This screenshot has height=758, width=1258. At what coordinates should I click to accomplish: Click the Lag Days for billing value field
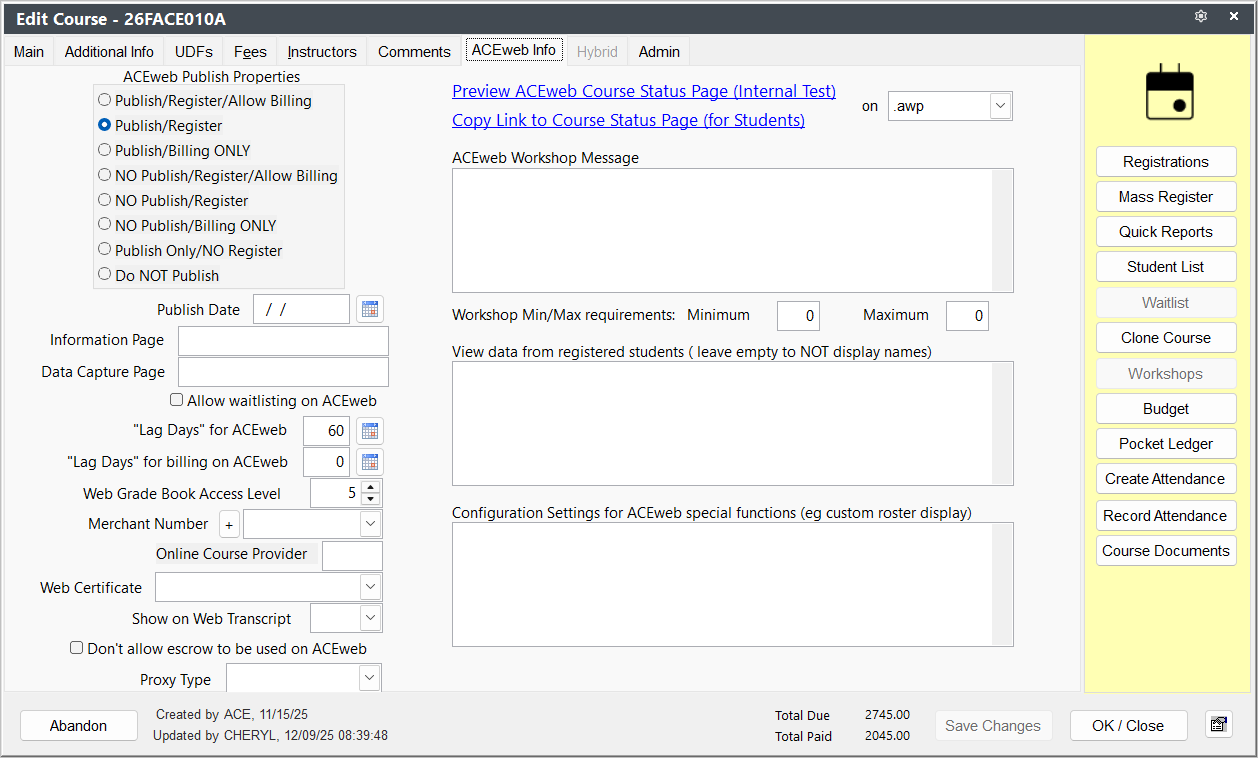[x=327, y=462]
